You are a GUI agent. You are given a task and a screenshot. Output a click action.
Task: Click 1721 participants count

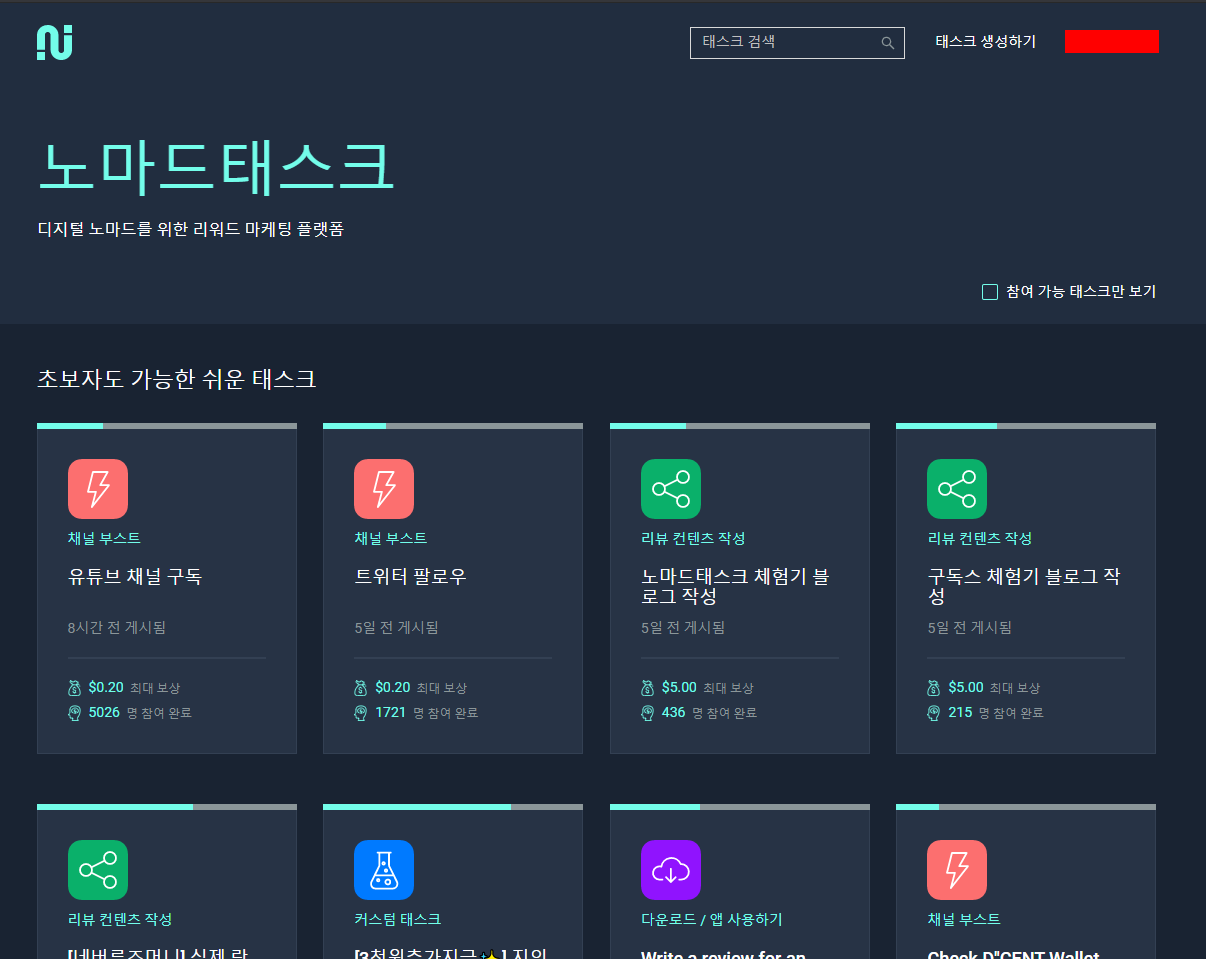[391, 713]
